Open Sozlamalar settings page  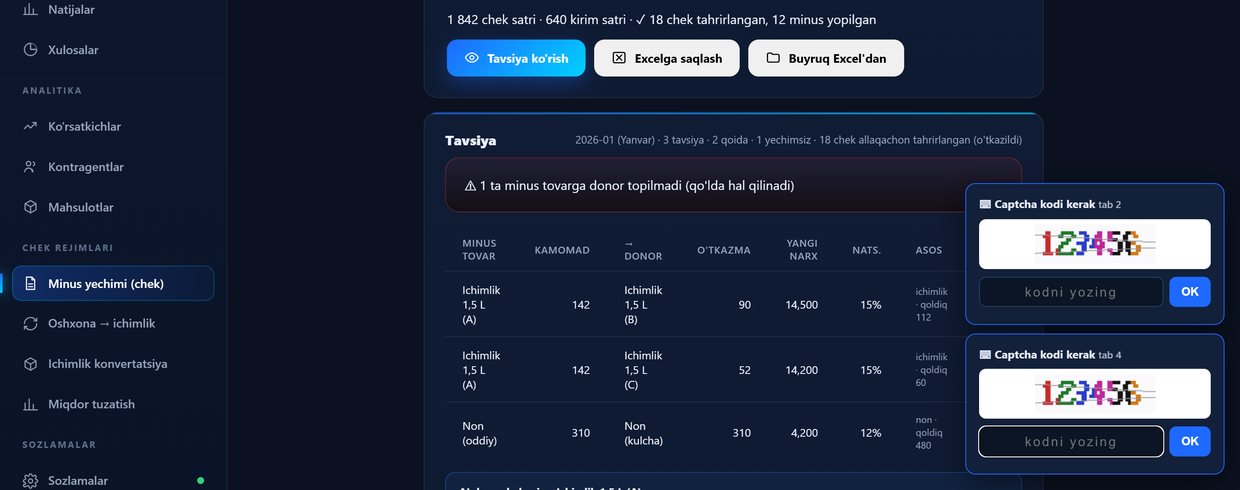tap(113, 480)
